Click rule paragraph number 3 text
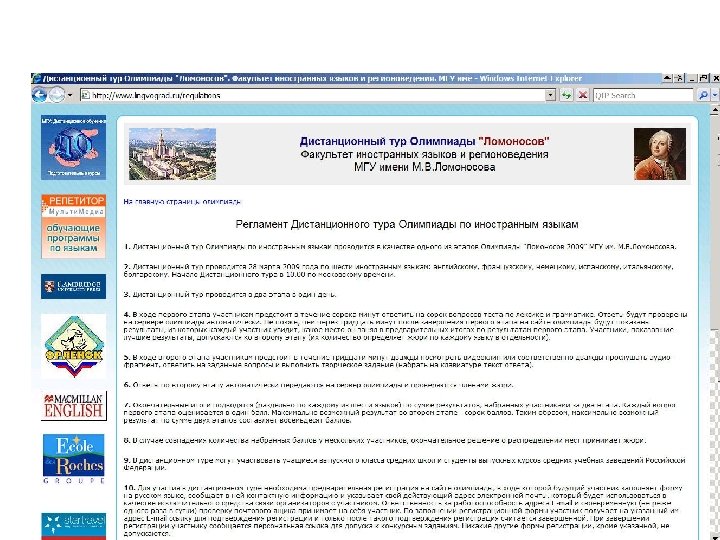The width and height of the screenshot is (720, 540). click(230, 294)
